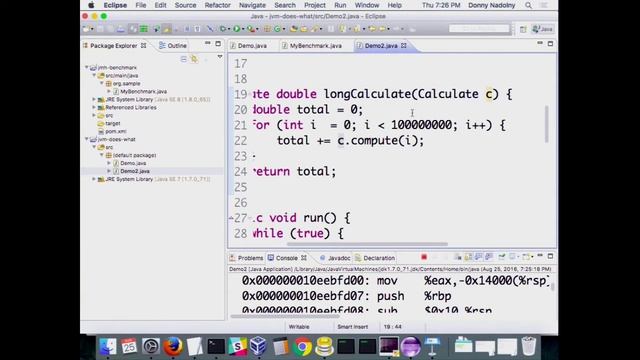Open the Source menu
This screenshot has height=360, width=640.
185,5
